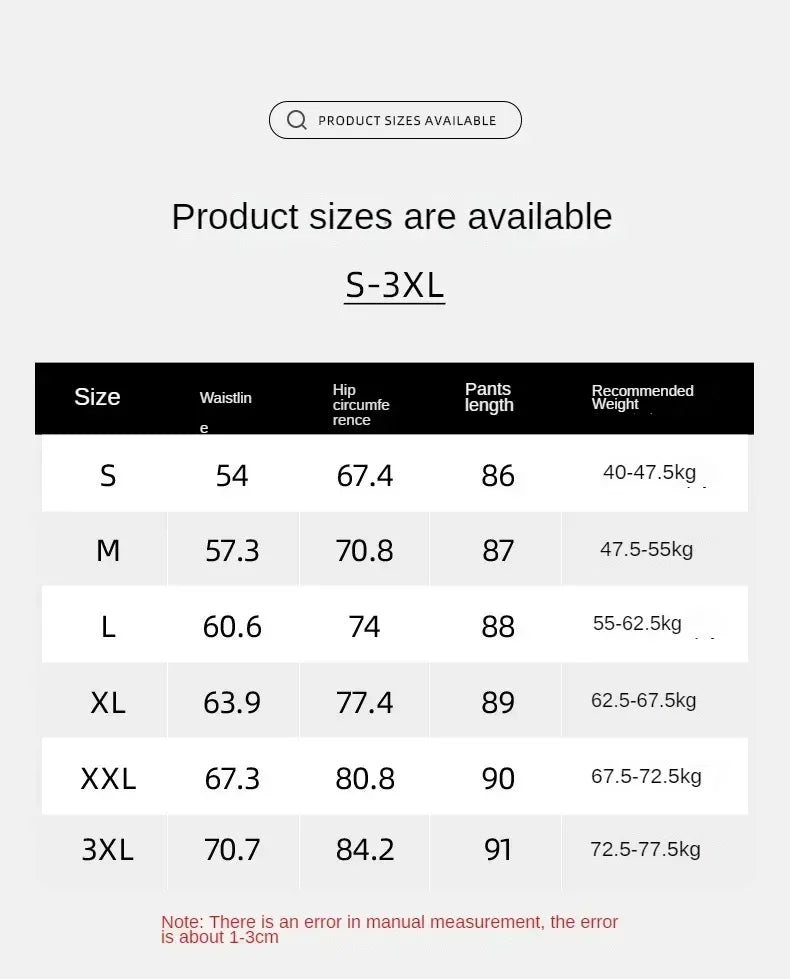This screenshot has height=979, width=790.
Task: Choose the L size row label
Action: click(x=108, y=627)
